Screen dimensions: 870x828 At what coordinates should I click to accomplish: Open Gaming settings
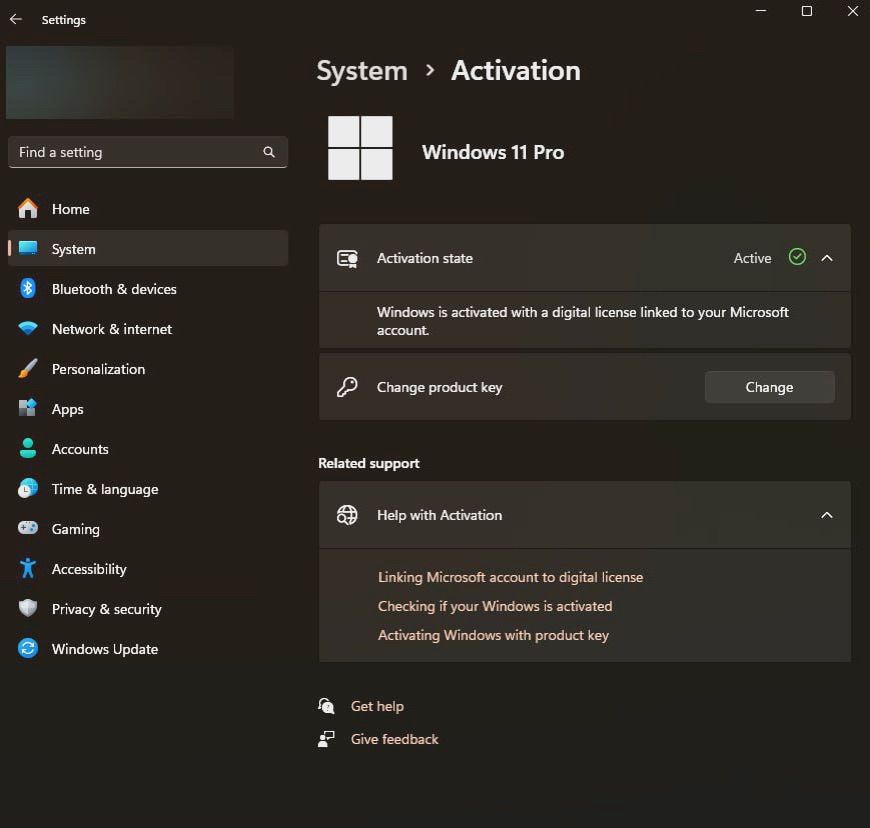click(148, 529)
